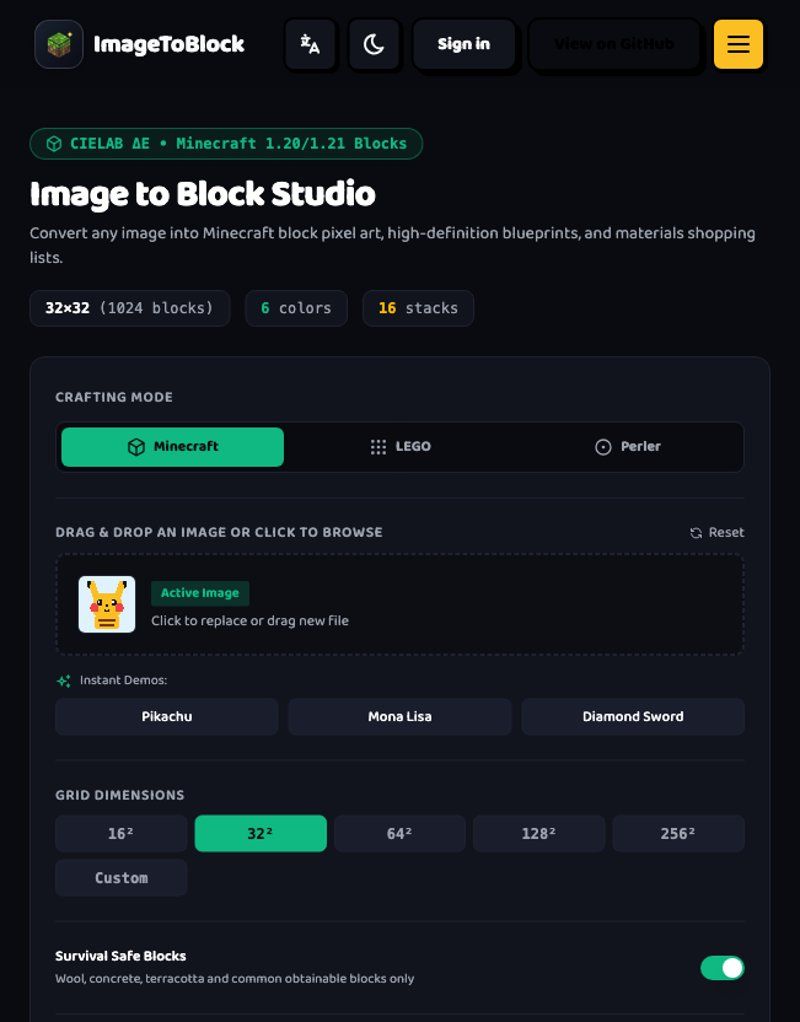Choose Custom grid dimension
Screen dimensions: 800x1022
(121, 878)
